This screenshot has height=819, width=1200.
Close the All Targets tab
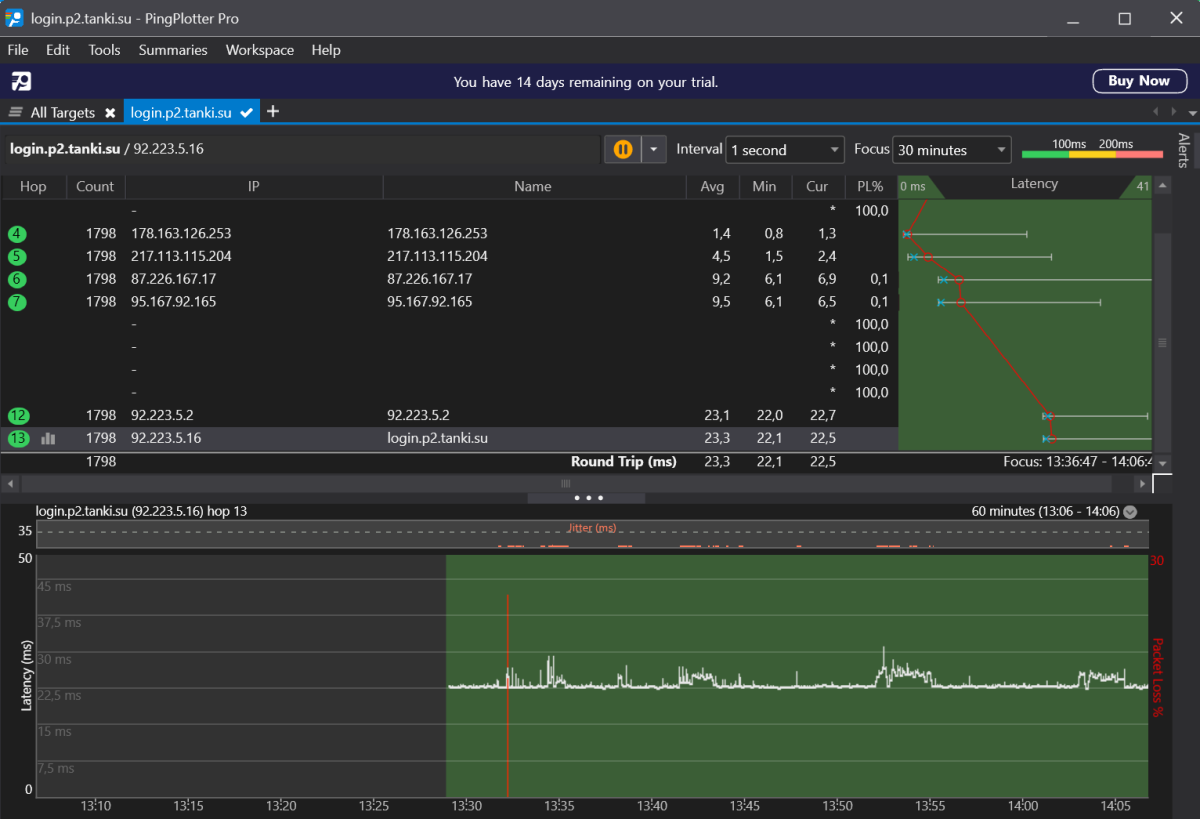(110, 113)
